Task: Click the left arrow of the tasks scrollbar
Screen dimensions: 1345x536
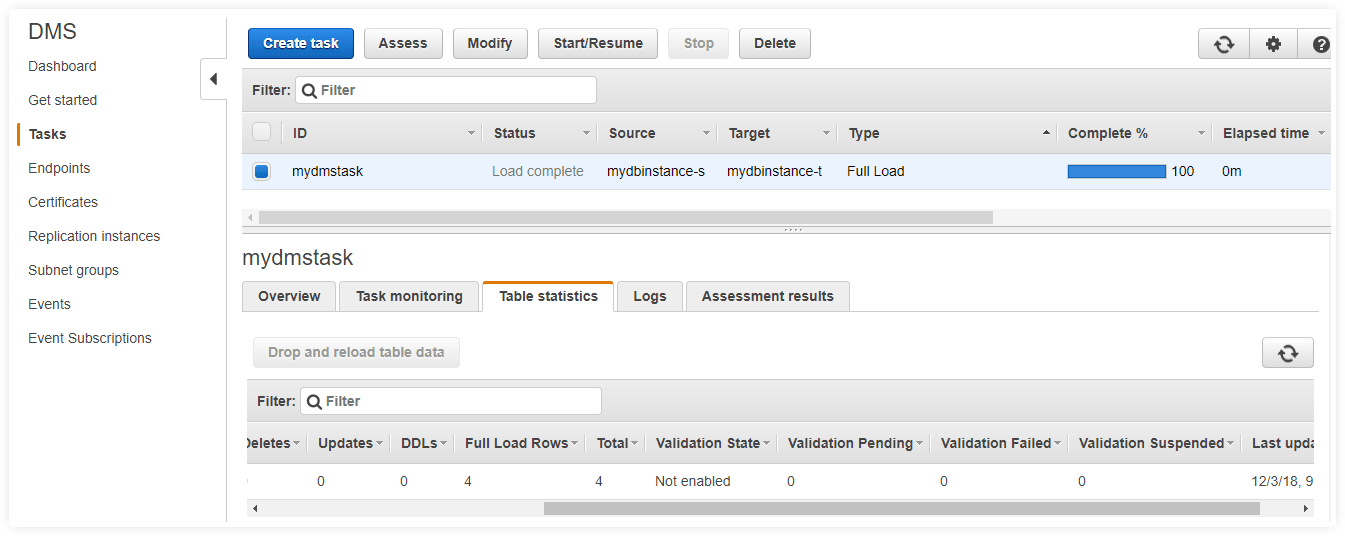Action: tap(250, 217)
